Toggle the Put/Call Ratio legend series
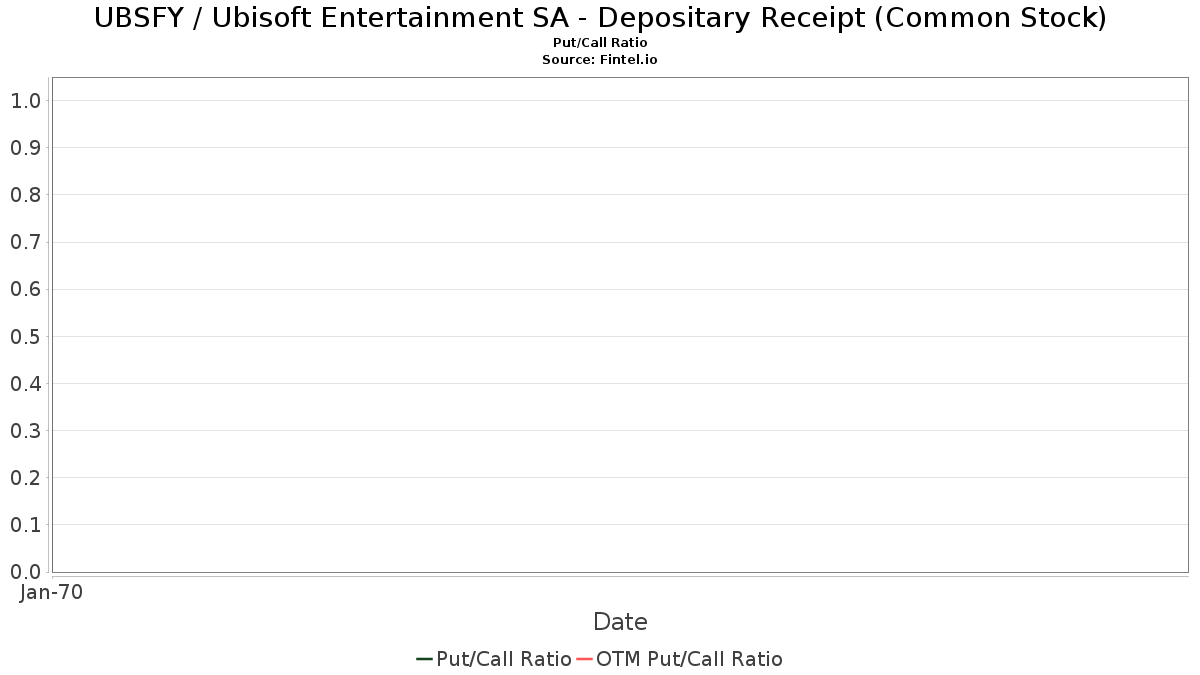The width and height of the screenshot is (1200, 675). (503, 659)
